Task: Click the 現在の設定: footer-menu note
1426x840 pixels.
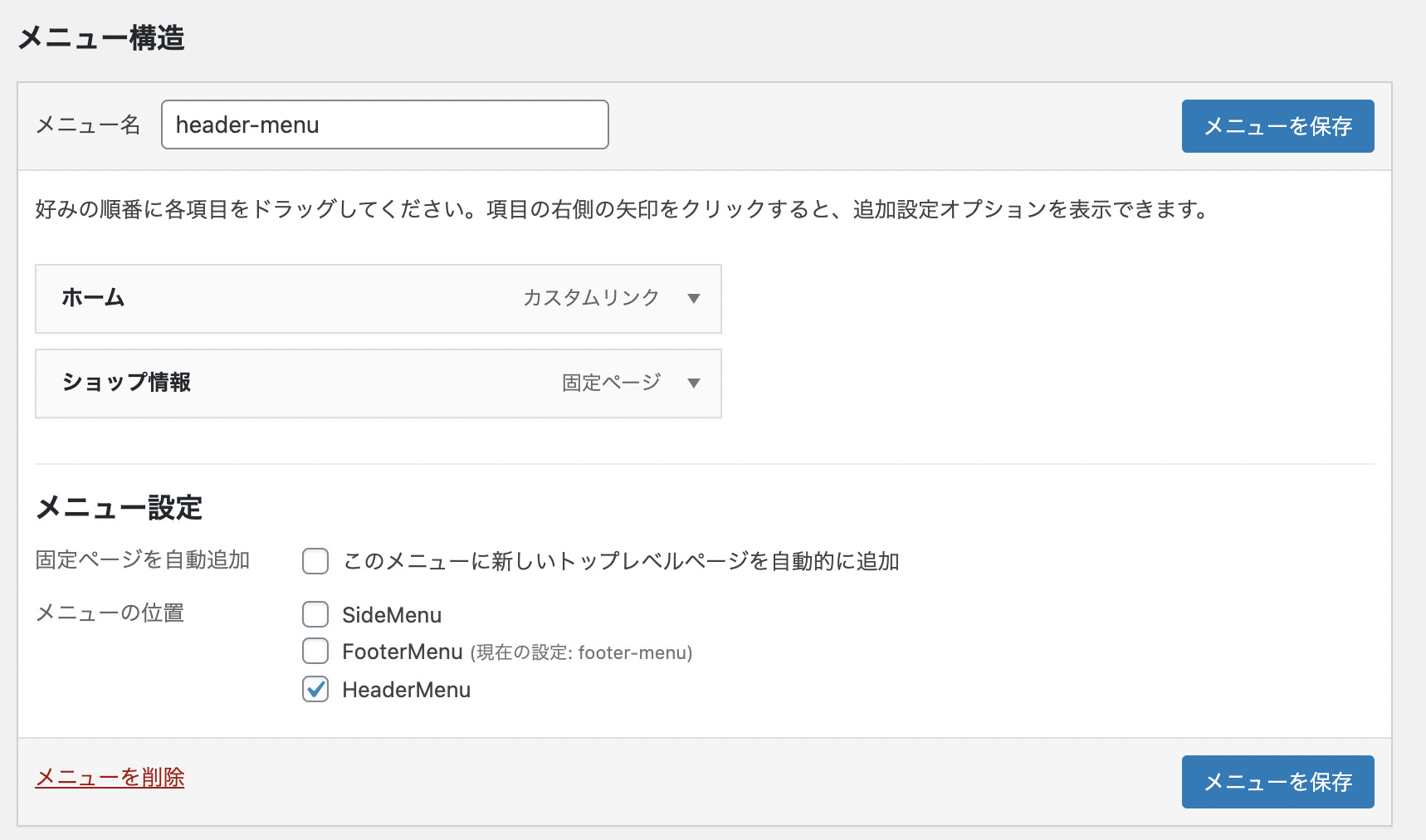Action: 581,652
